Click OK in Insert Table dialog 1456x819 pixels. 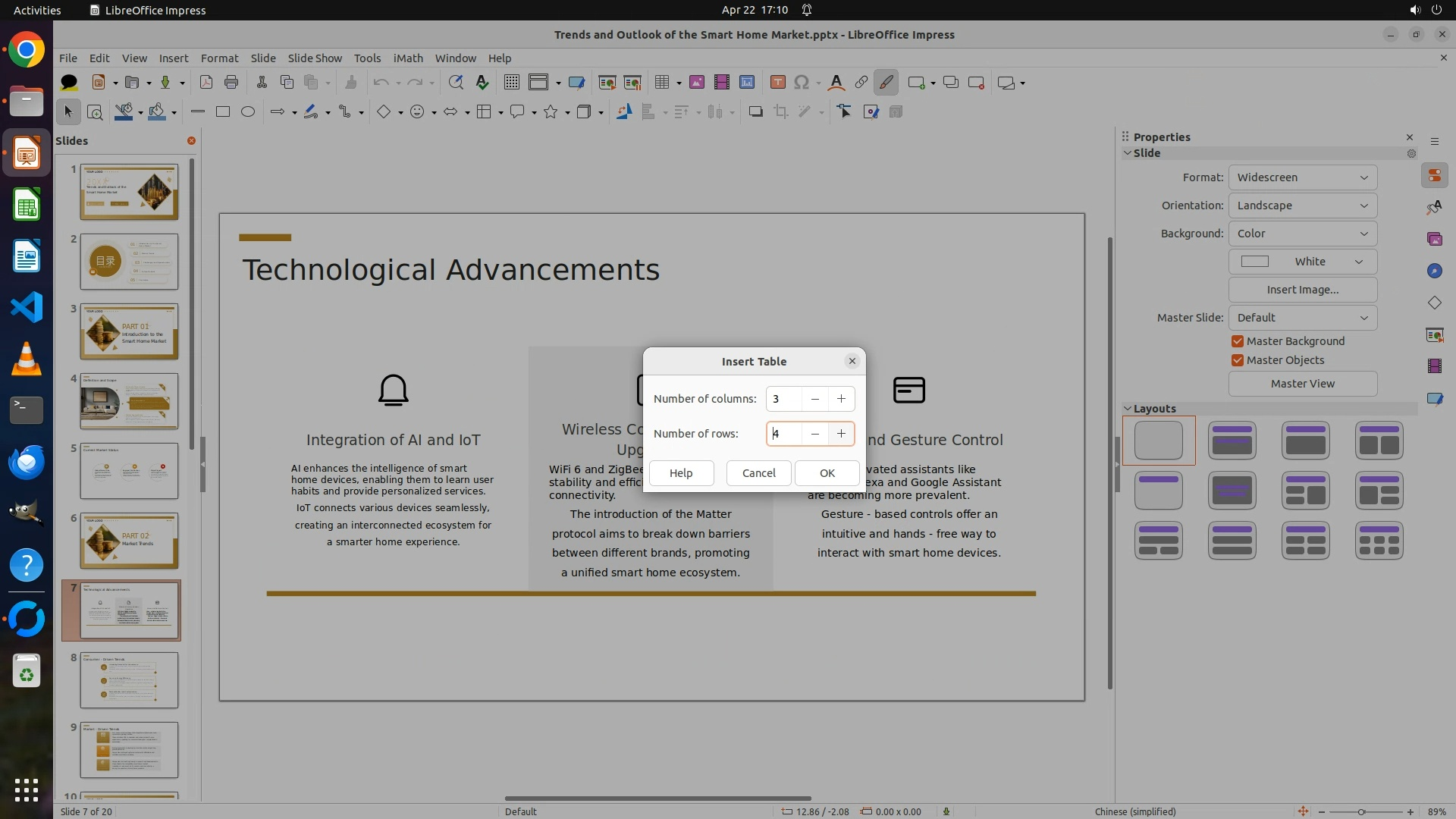pyautogui.click(x=827, y=473)
